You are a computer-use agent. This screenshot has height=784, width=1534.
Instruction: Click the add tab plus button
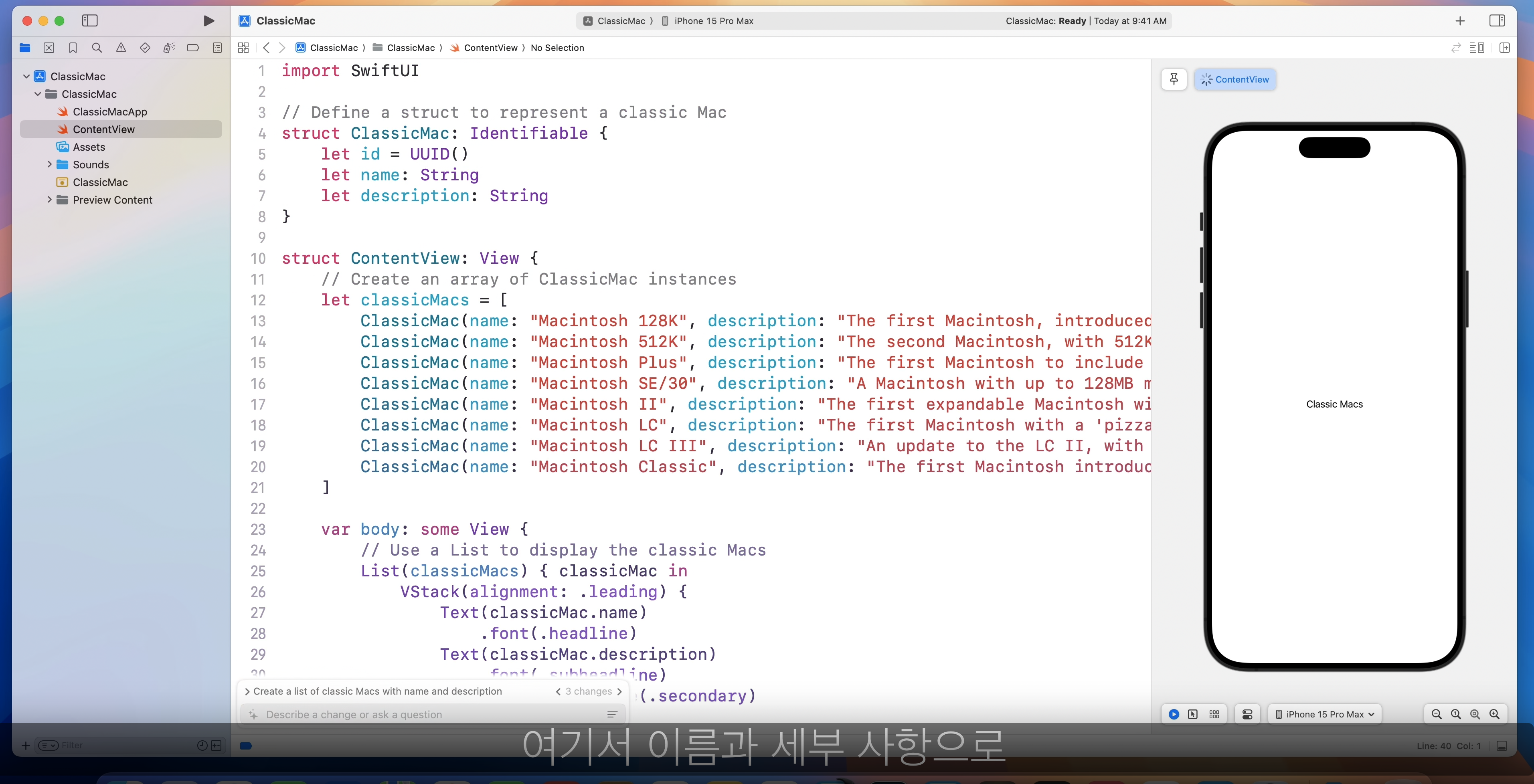(x=1459, y=21)
